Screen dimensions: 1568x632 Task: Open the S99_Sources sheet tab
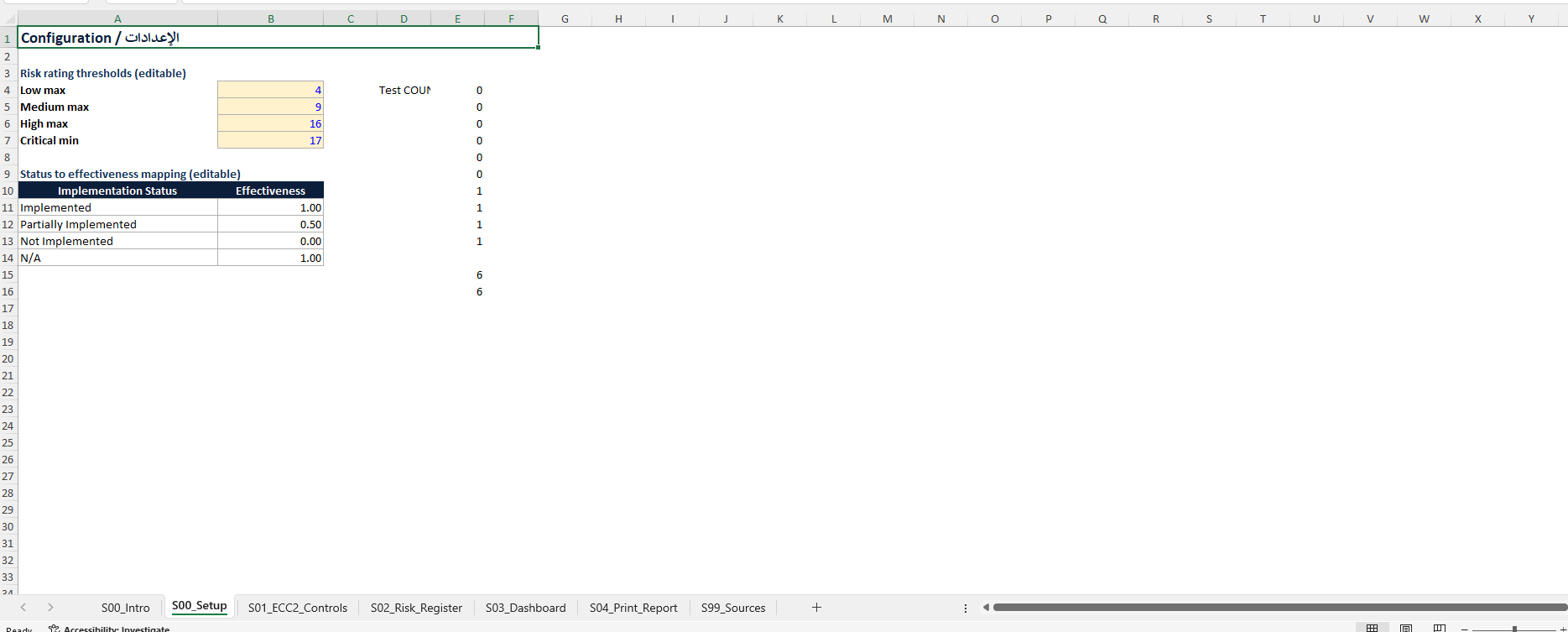point(732,608)
